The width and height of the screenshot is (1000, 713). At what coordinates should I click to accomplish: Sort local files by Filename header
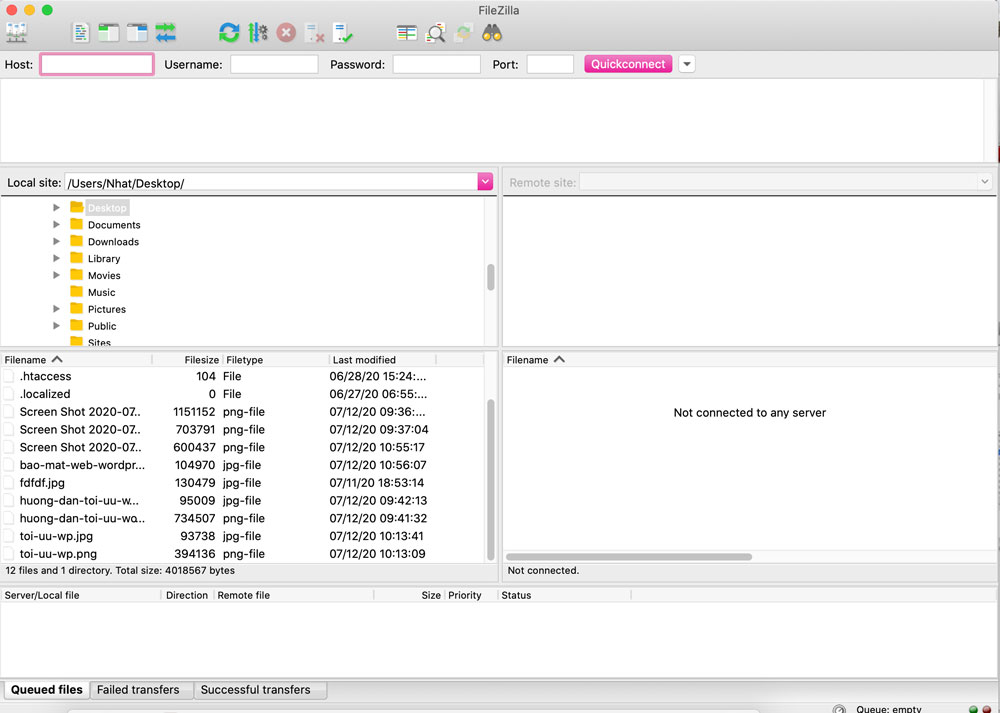tap(77, 360)
